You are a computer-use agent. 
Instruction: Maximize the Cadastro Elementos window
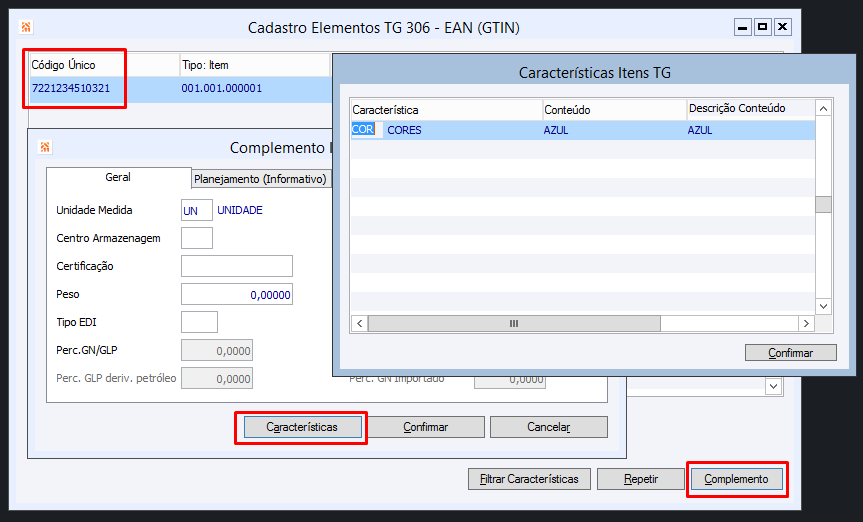tap(762, 27)
